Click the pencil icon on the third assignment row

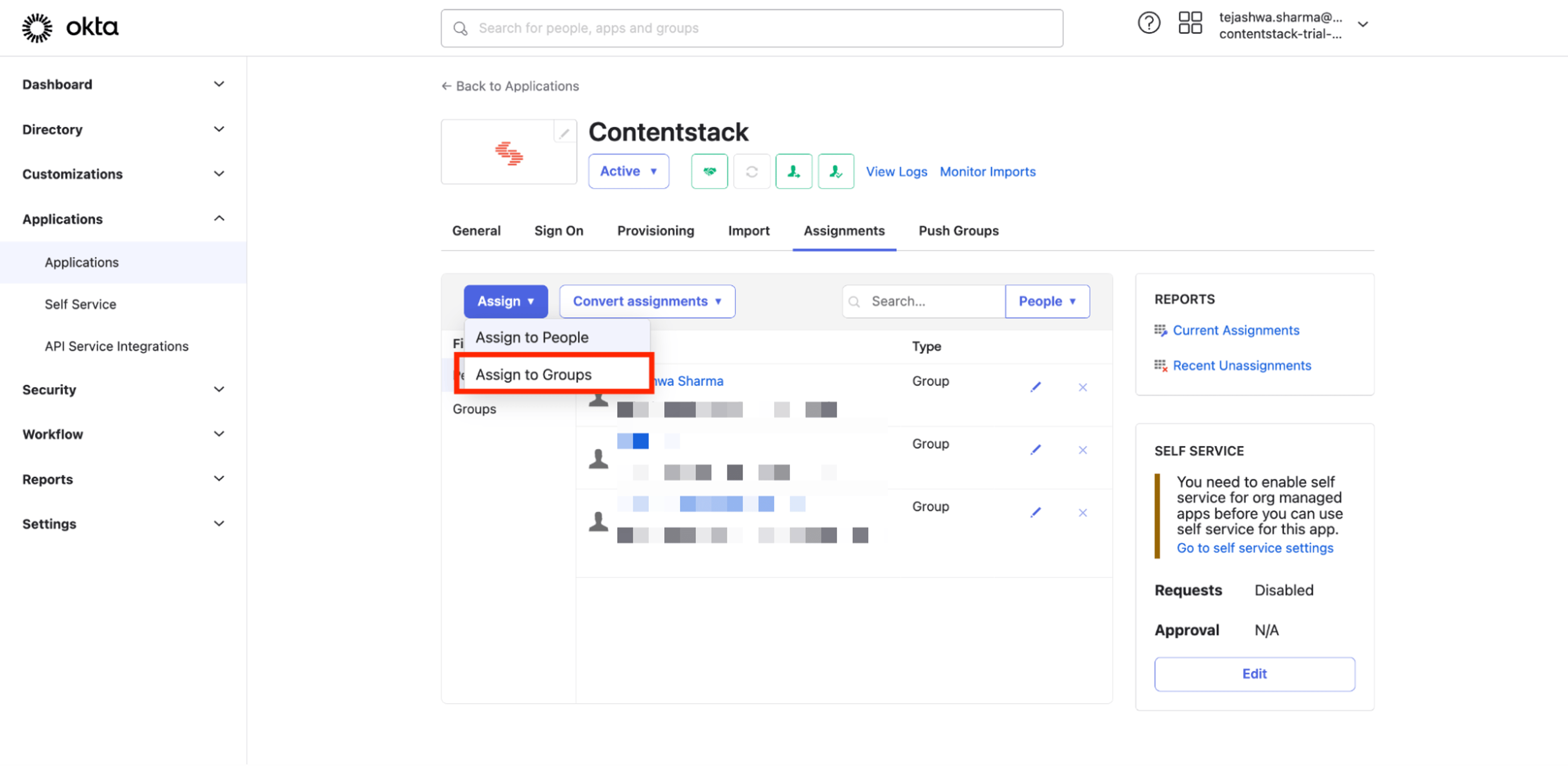(1036, 513)
